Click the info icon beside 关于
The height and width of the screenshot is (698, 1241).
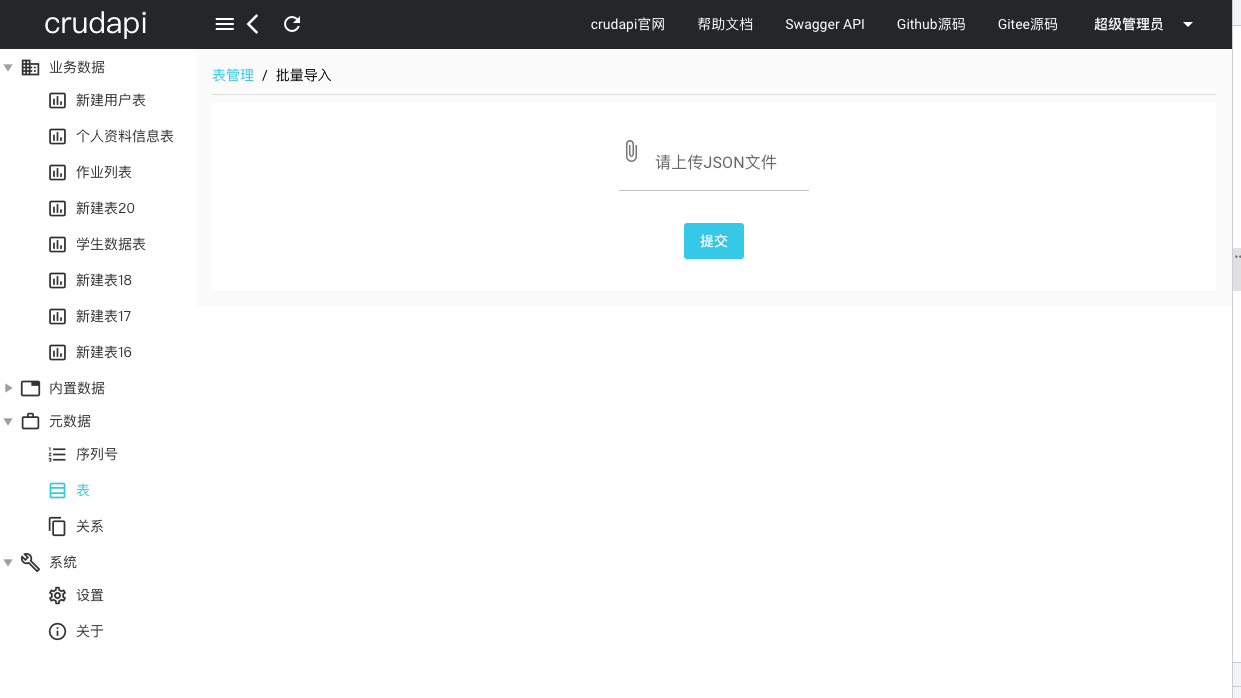[x=57, y=631]
